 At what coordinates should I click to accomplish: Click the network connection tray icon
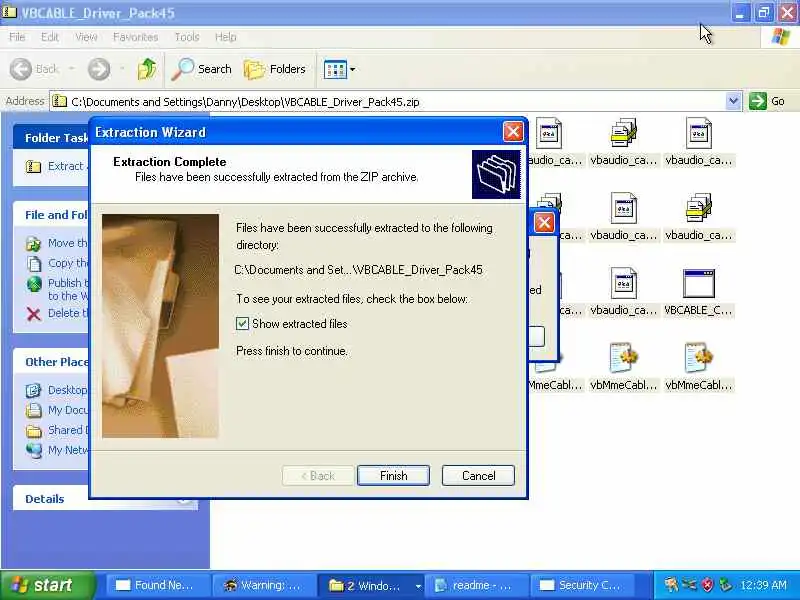(689, 585)
